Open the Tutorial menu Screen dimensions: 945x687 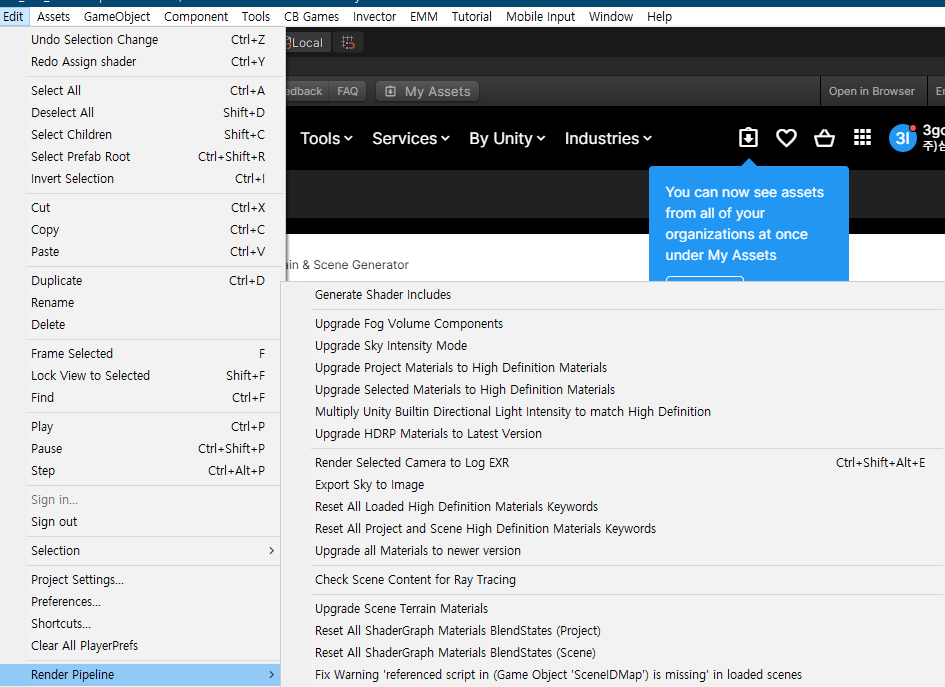[x=471, y=17]
